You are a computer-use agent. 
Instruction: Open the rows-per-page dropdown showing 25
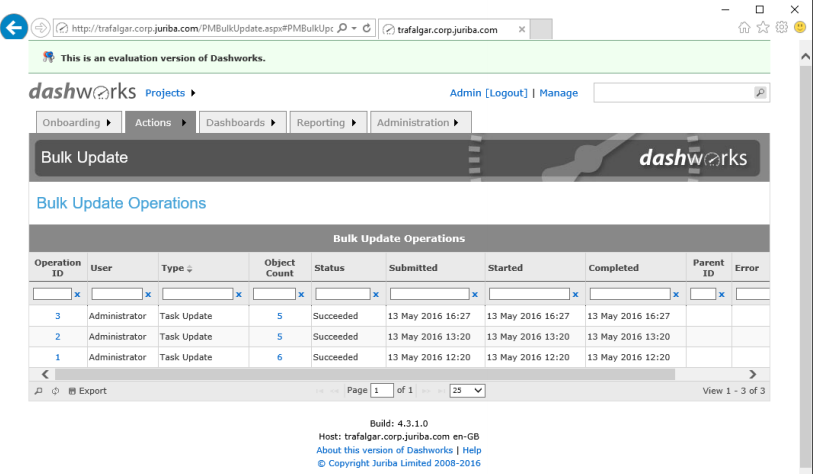pyautogui.click(x=467, y=391)
